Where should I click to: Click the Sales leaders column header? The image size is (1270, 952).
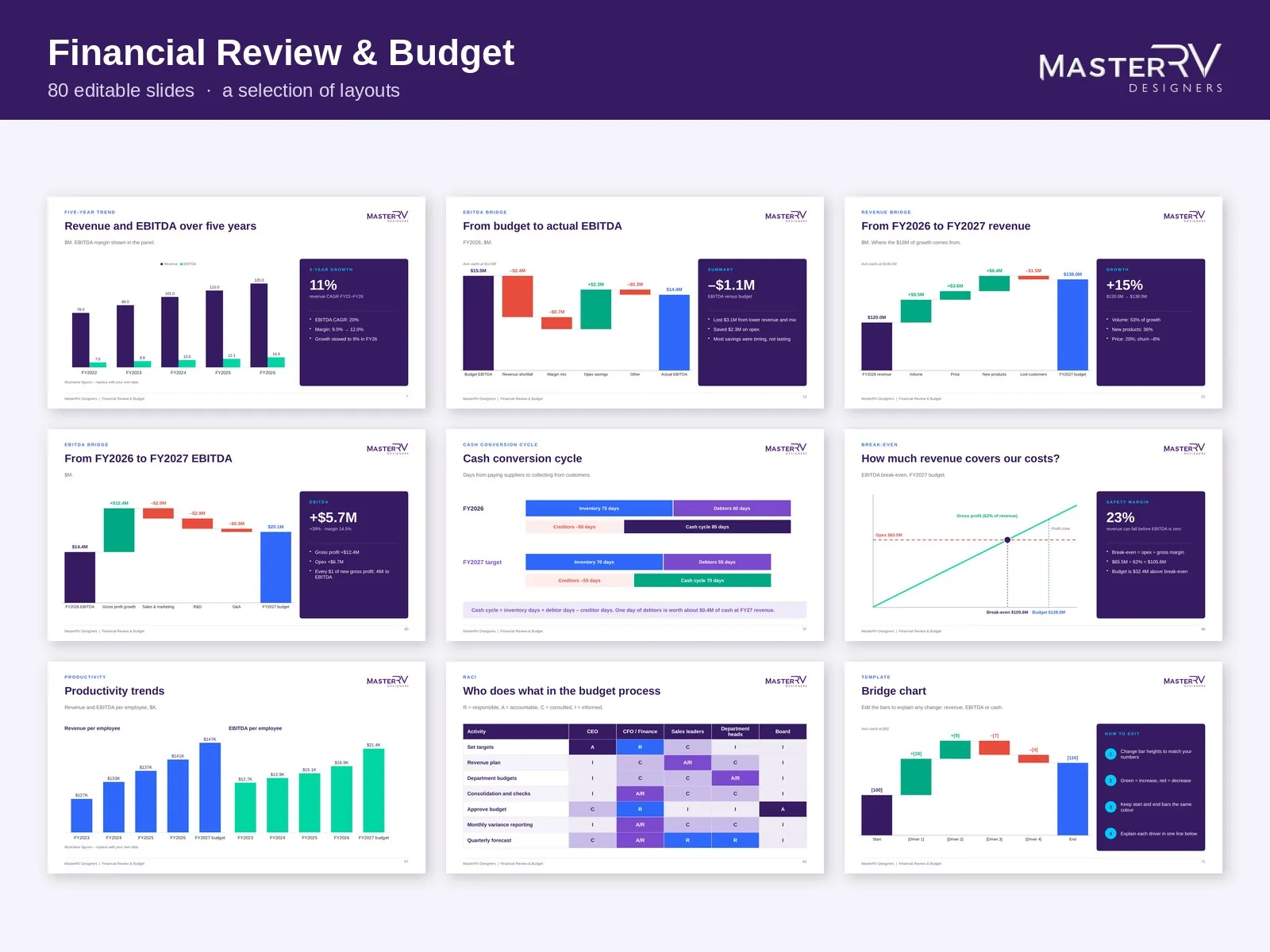point(687,731)
